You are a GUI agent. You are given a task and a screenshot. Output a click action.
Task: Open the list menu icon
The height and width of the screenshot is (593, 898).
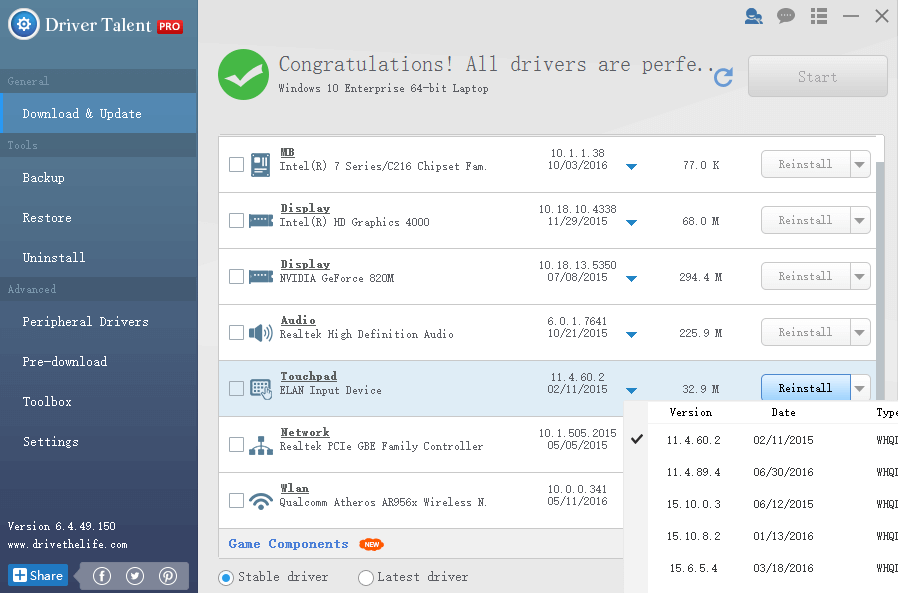click(819, 16)
